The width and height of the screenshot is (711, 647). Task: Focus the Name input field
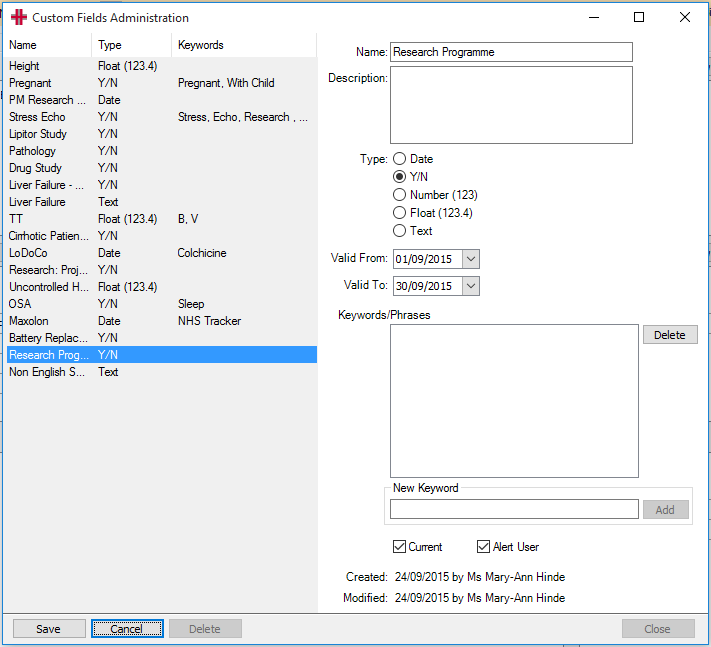511,52
